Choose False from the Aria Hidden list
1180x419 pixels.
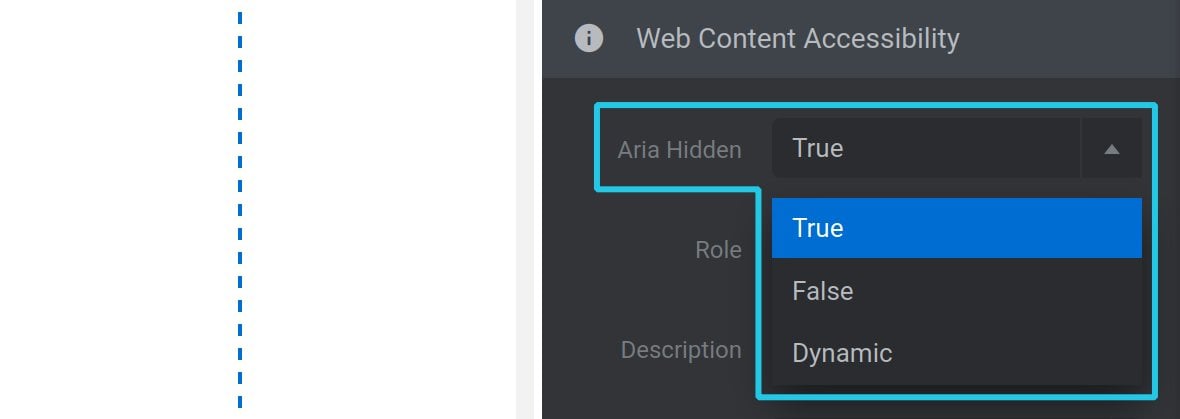pyautogui.click(x=956, y=290)
